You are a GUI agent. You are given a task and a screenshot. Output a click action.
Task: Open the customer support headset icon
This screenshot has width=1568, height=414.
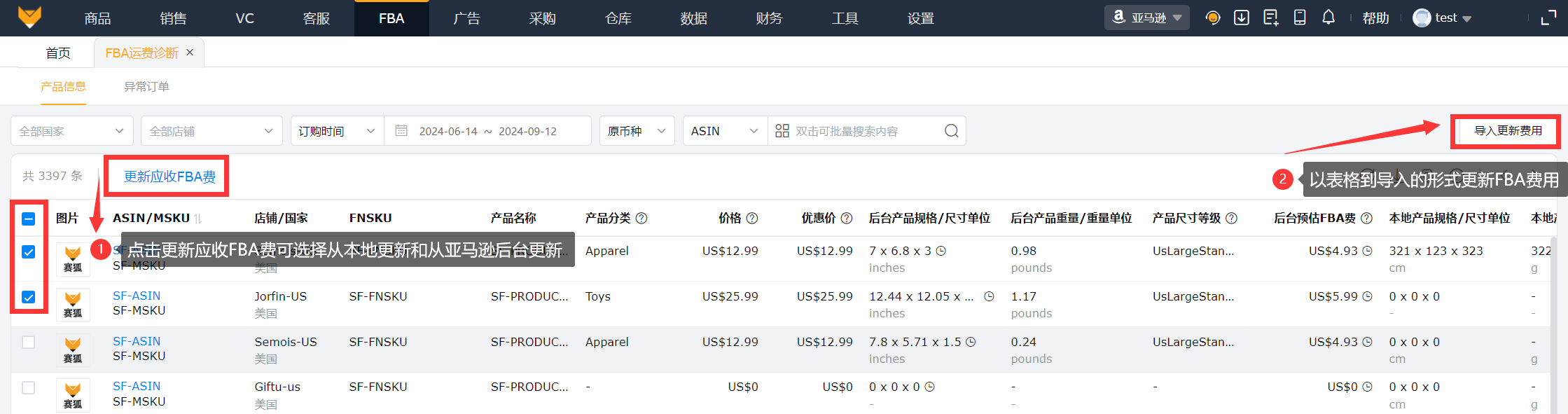tap(1213, 18)
